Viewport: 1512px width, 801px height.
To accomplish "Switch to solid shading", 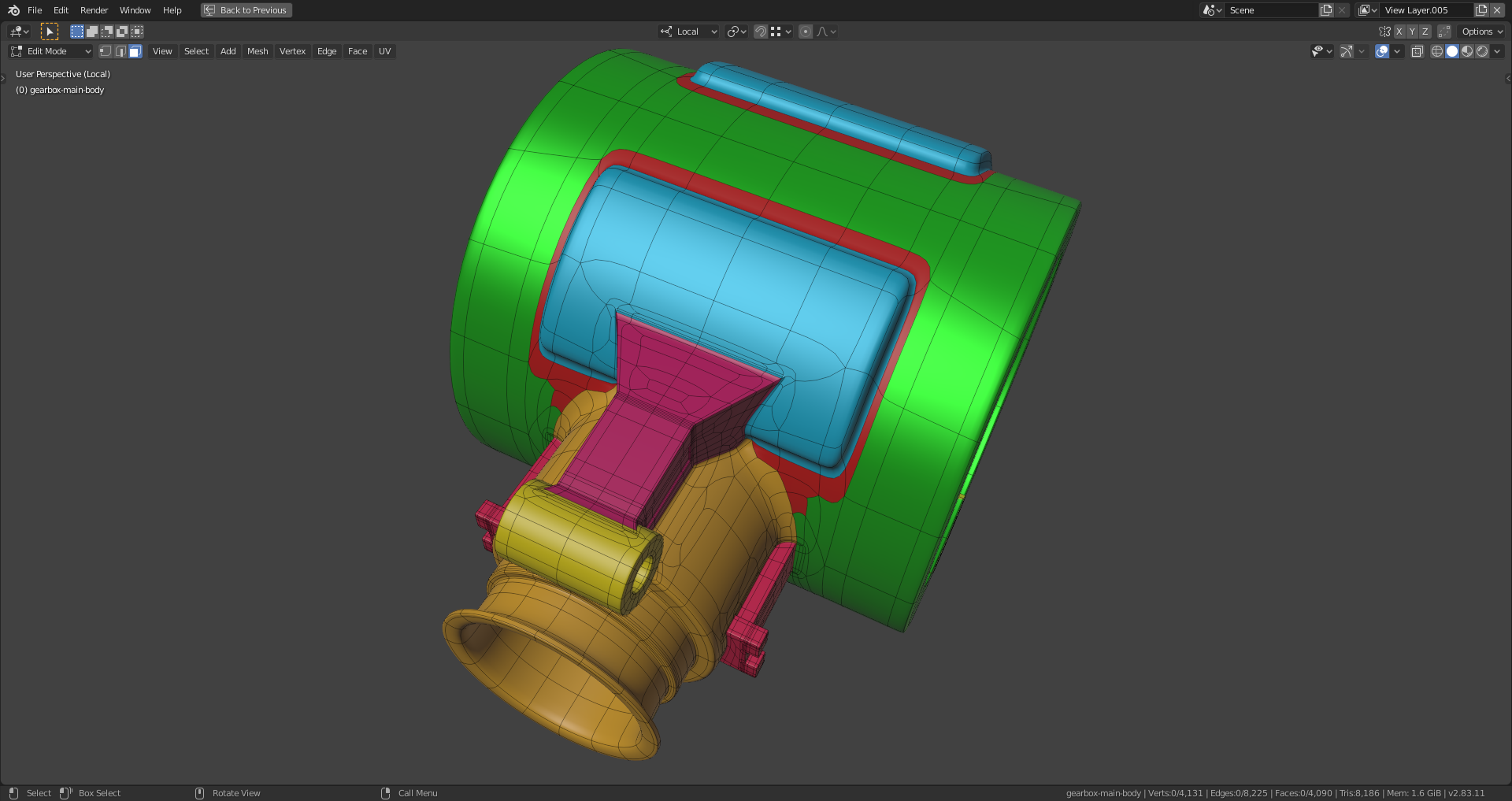I will point(1452,51).
